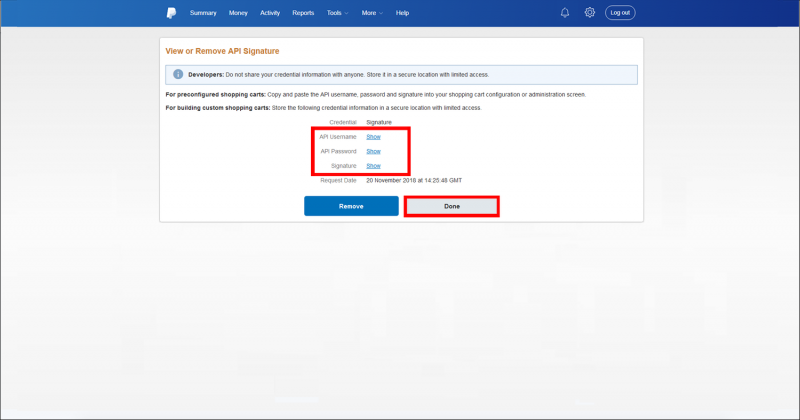Click the 'Developers:' notice text
The height and width of the screenshot is (420, 800).
(206, 75)
